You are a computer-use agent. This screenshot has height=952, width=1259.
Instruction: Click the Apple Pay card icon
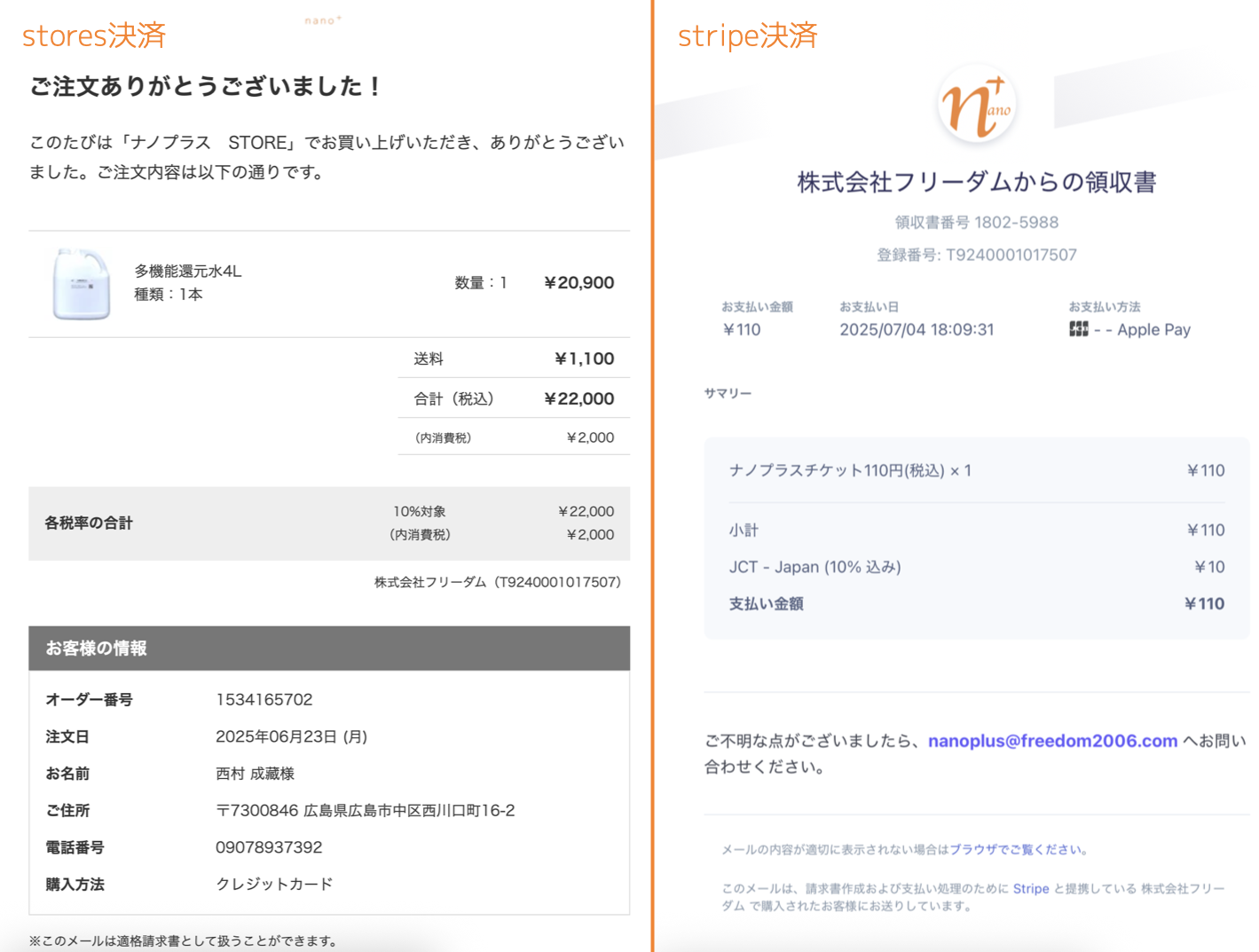pos(1078,329)
